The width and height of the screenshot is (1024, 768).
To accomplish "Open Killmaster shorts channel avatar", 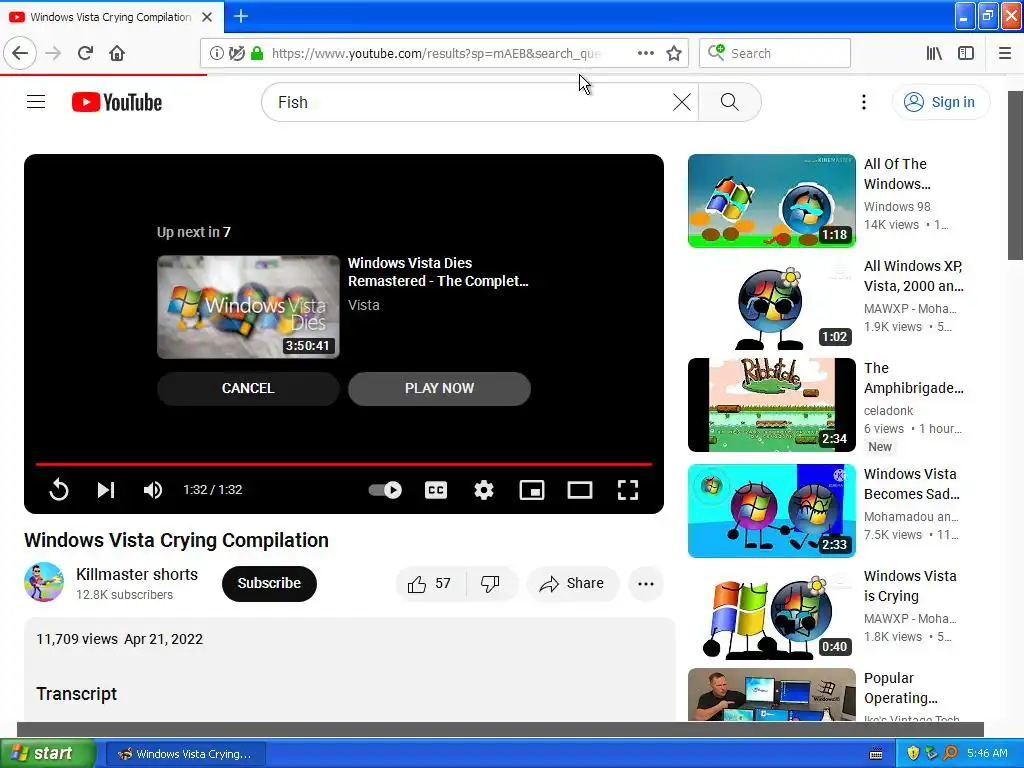I will 44,582.
